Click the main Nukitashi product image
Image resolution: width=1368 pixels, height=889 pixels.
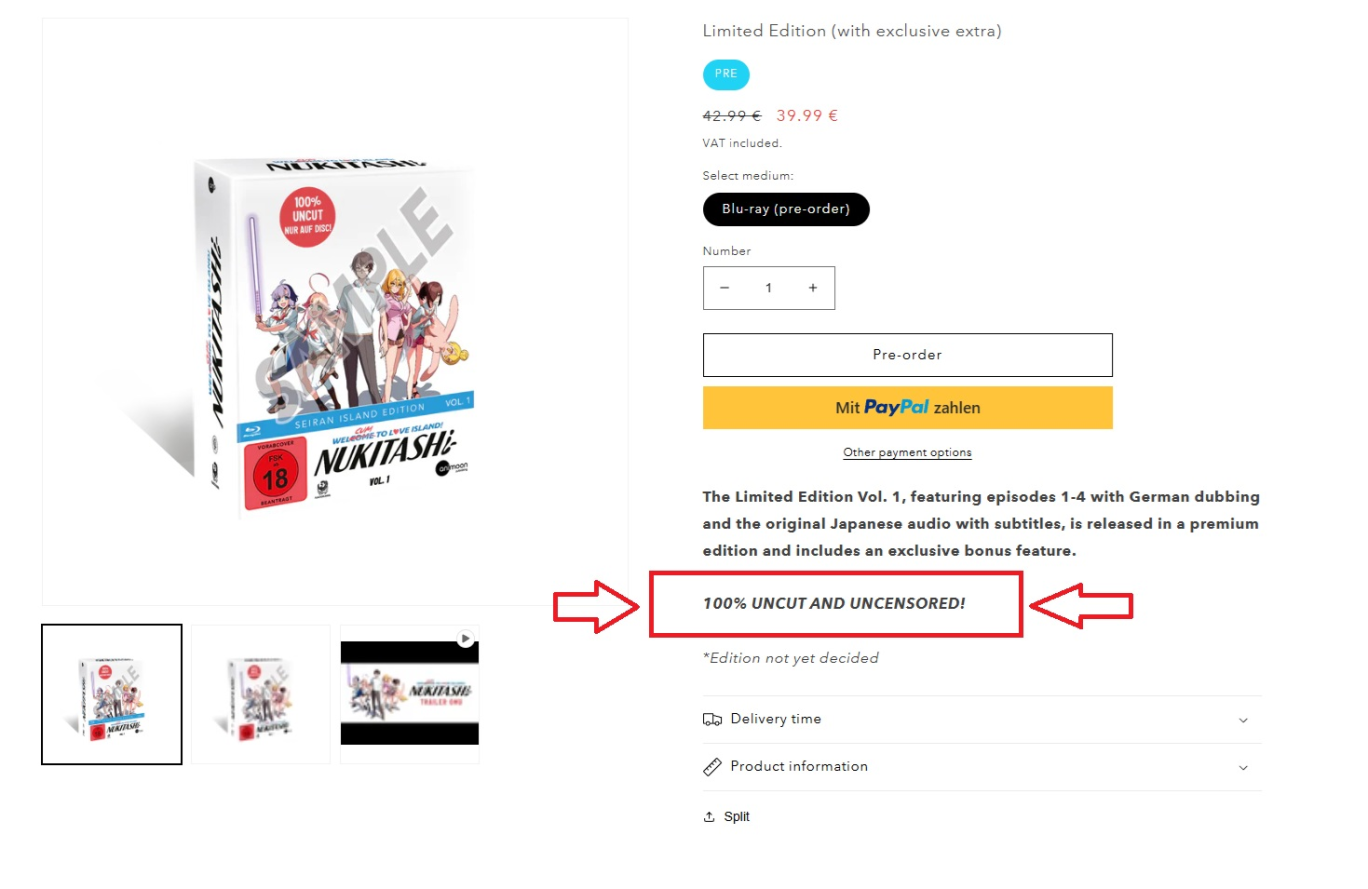click(x=335, y=311)
